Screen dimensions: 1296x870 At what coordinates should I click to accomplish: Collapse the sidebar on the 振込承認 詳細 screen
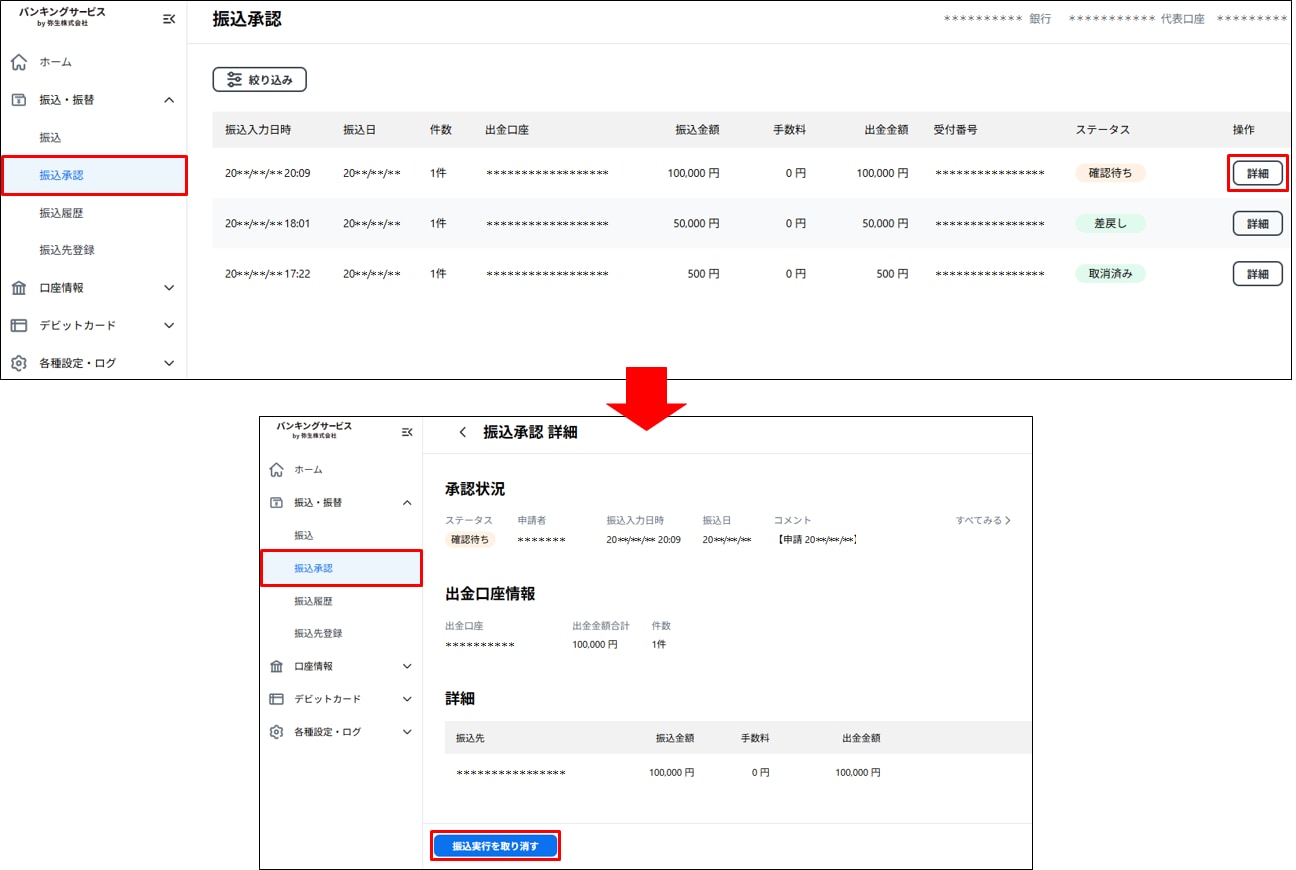[x=407, y=432]
